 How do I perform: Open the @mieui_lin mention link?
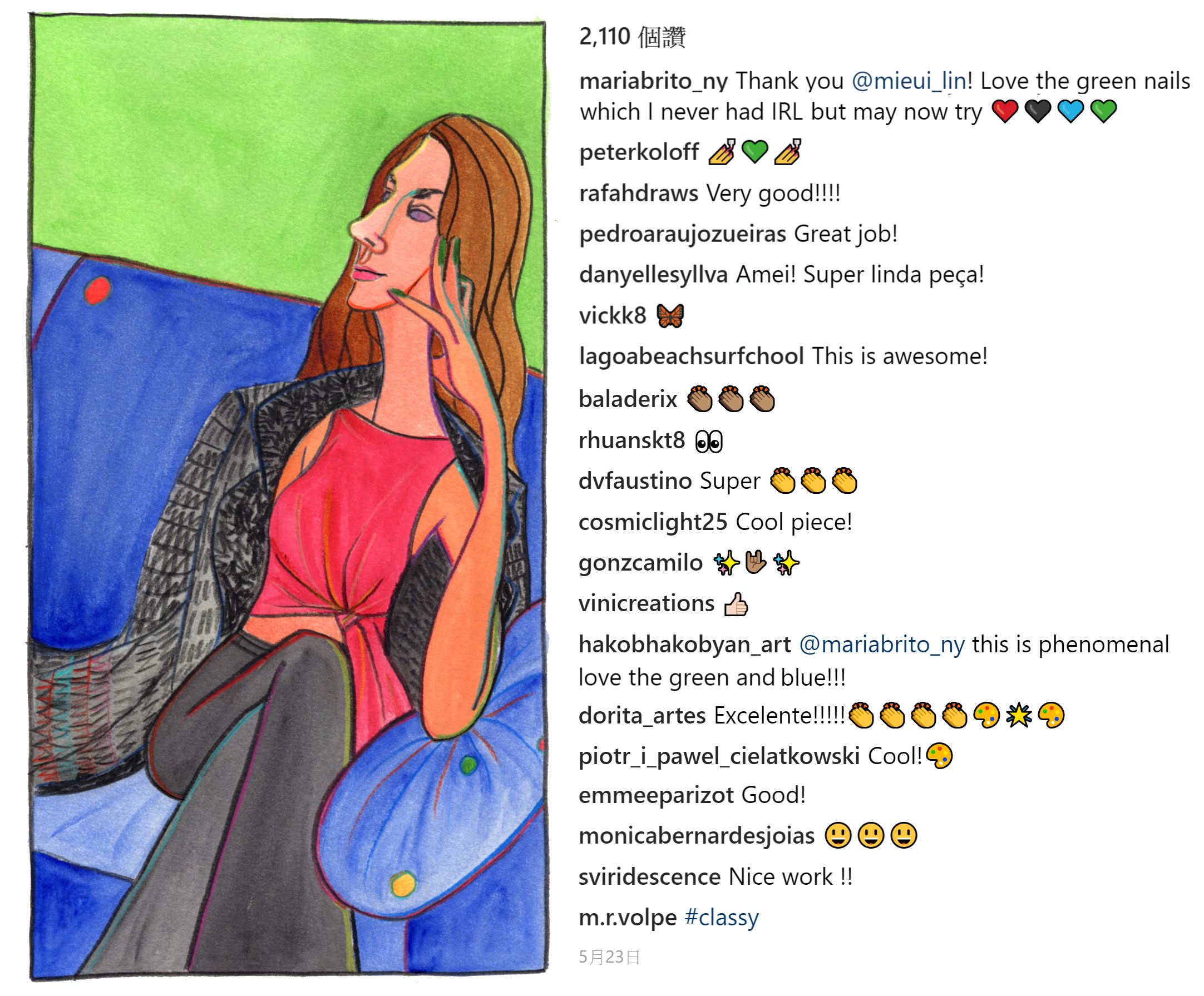pyautogui.click(x=909, y=81)
